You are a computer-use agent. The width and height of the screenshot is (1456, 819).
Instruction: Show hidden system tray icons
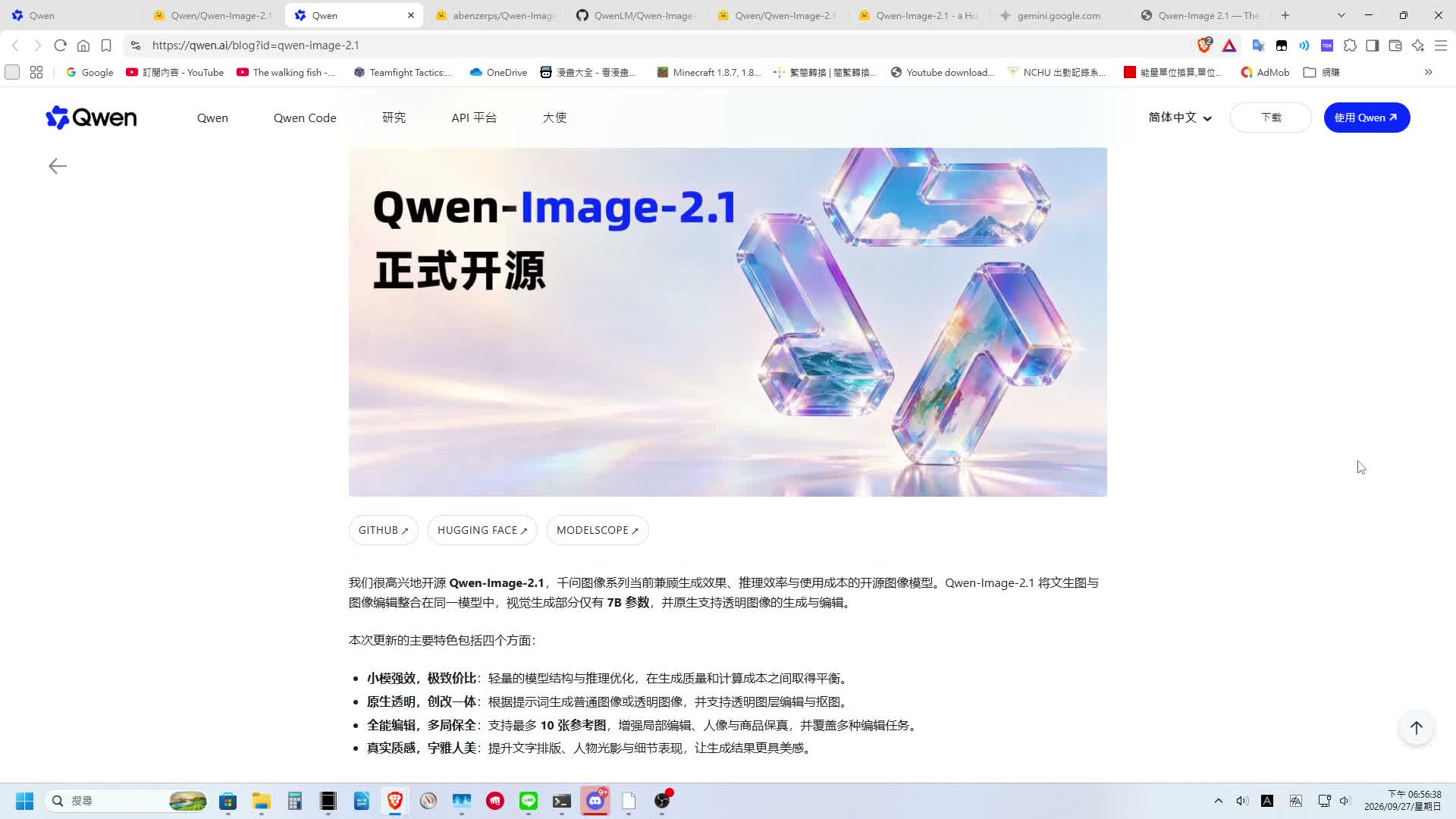(1219, 801)
